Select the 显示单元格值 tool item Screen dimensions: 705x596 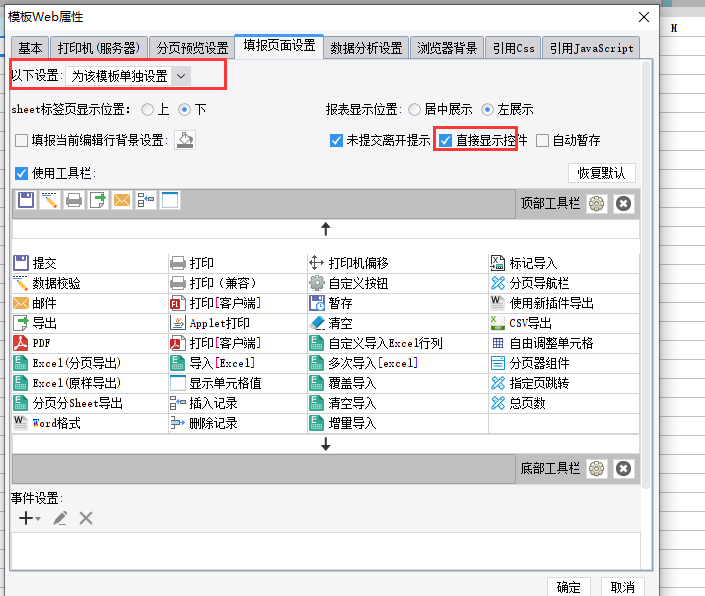[x=238, y=383]
